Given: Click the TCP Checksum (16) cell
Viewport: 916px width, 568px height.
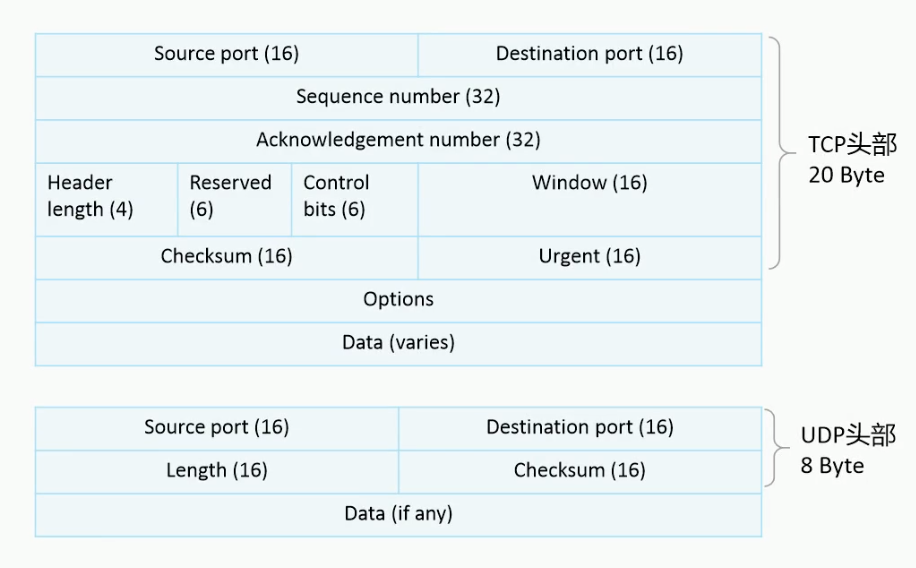Looking at the screenshot, I should pyautogui.click(x=227, y=258).
